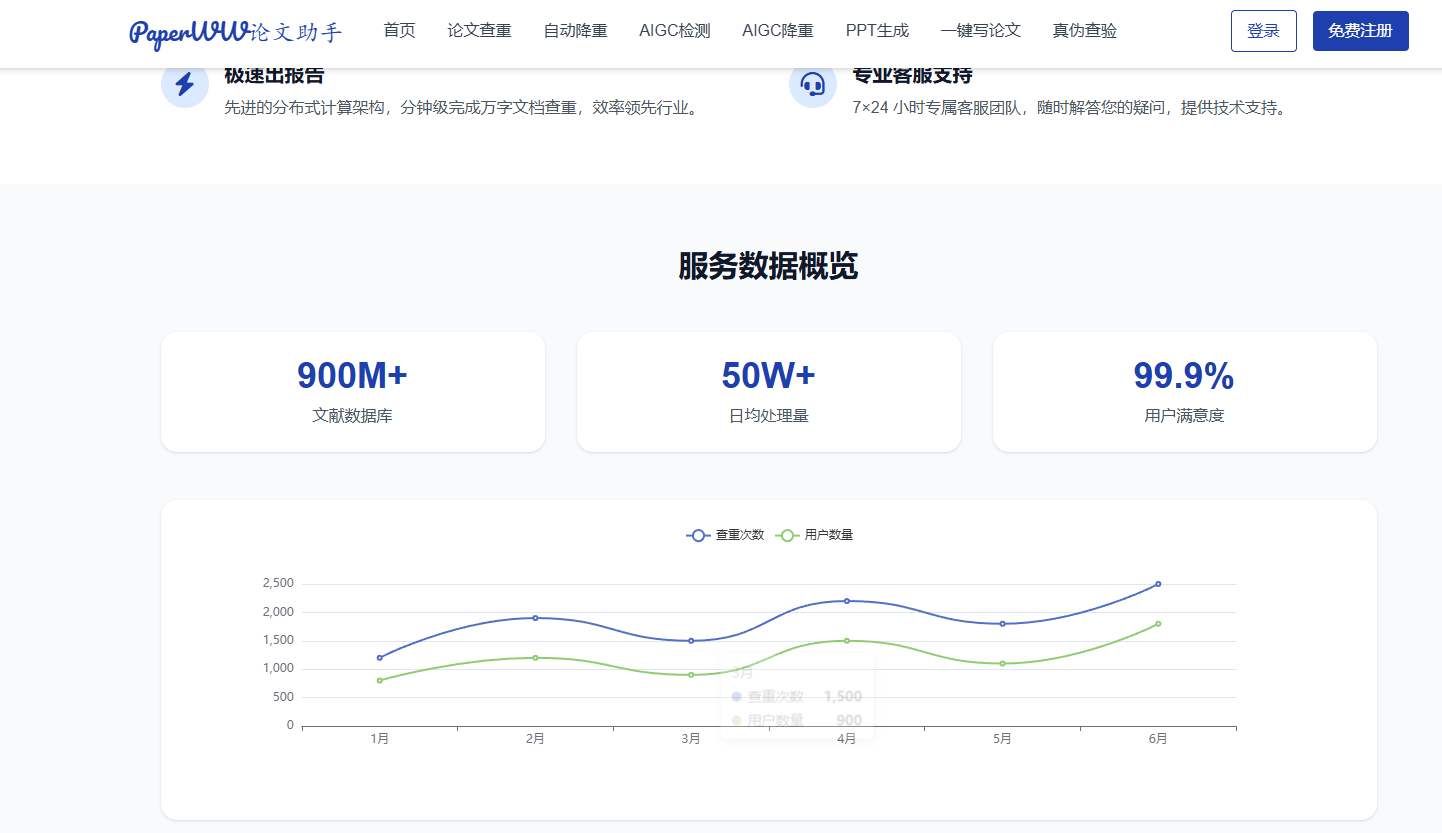Open the 论文查重 nav item
Viewport: 1442px width, 833px height.
click(x=479, y=31)
